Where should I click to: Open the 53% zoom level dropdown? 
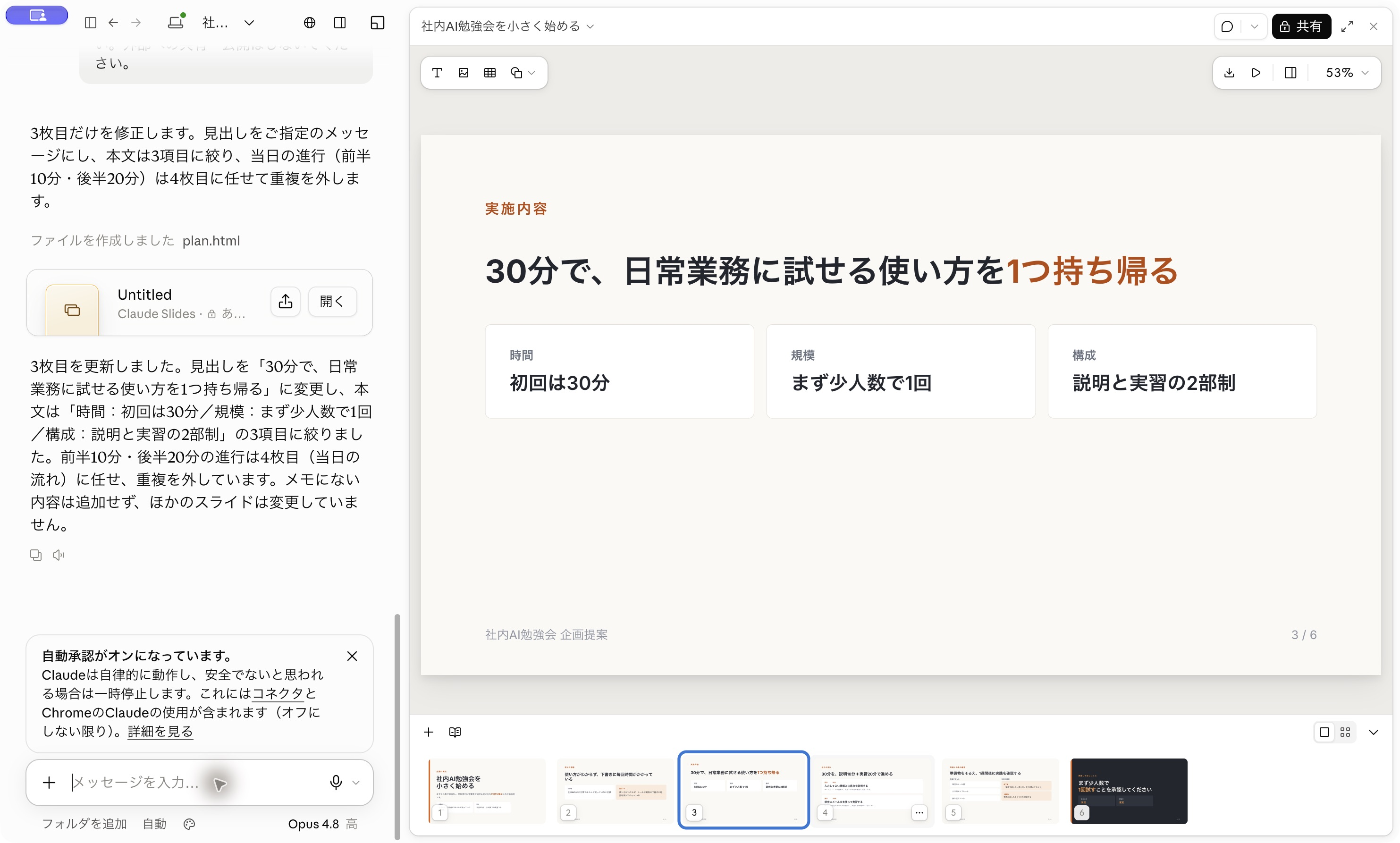(x=1347, y=73)
